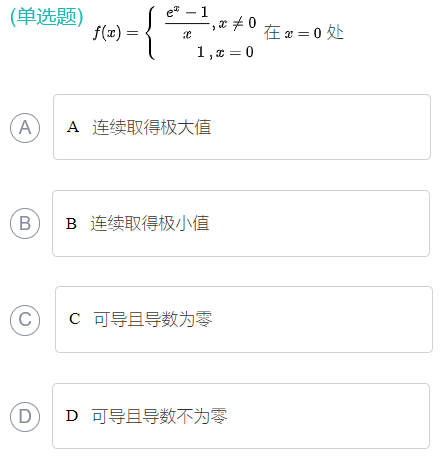The height and width of the screenshot is (458, 443).
Task: Click the second case line 1, x = 0
Action: (x=225, y=52)
